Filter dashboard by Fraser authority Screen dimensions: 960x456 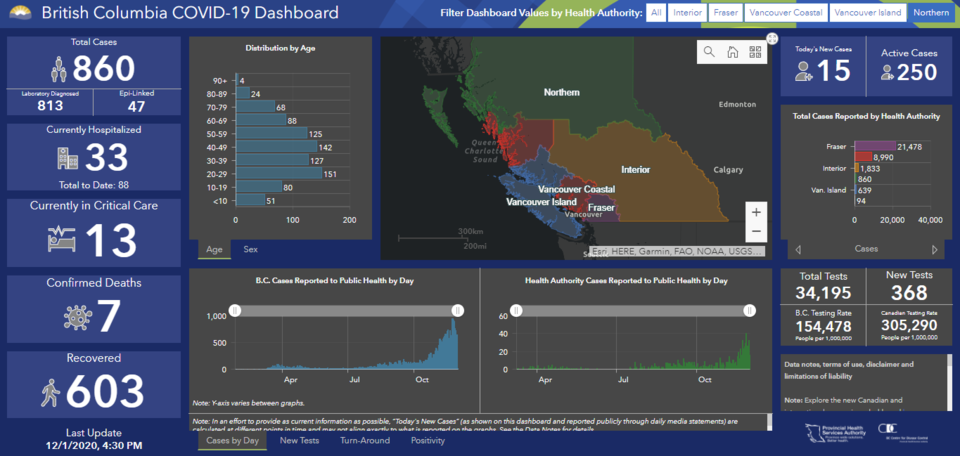click(x=726, y=12)
